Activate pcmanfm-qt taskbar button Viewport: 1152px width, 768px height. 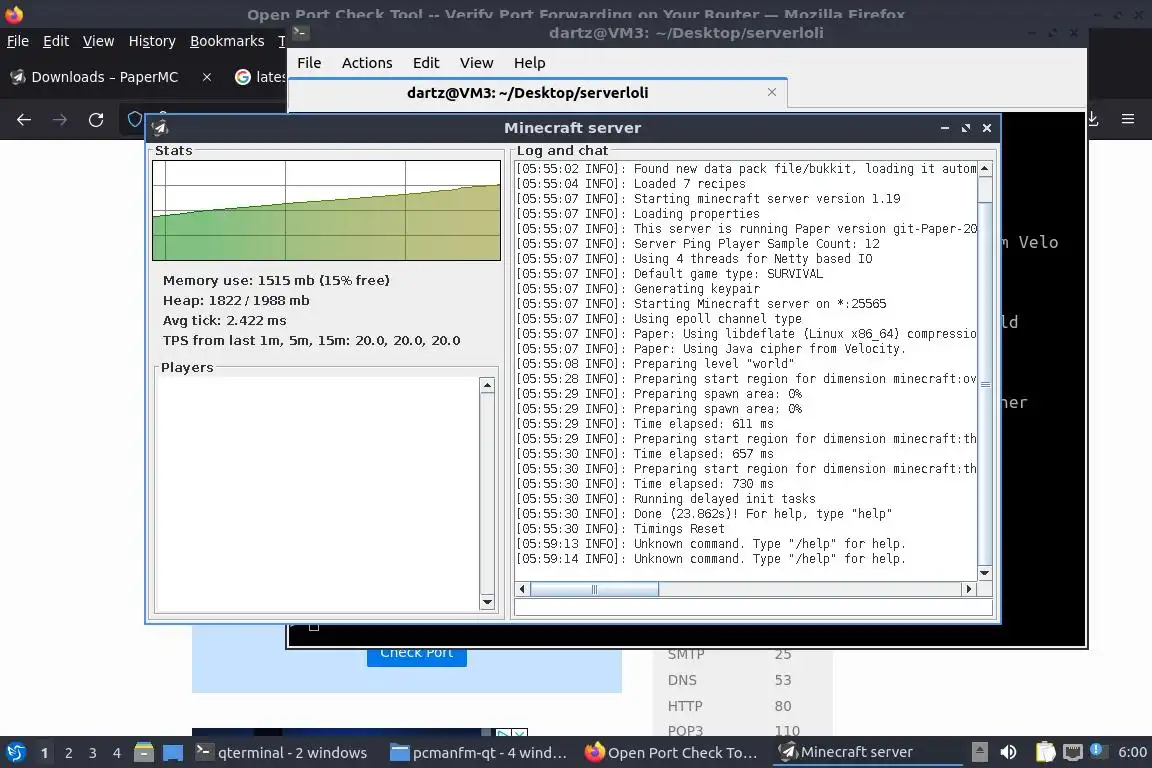(478, 753)
